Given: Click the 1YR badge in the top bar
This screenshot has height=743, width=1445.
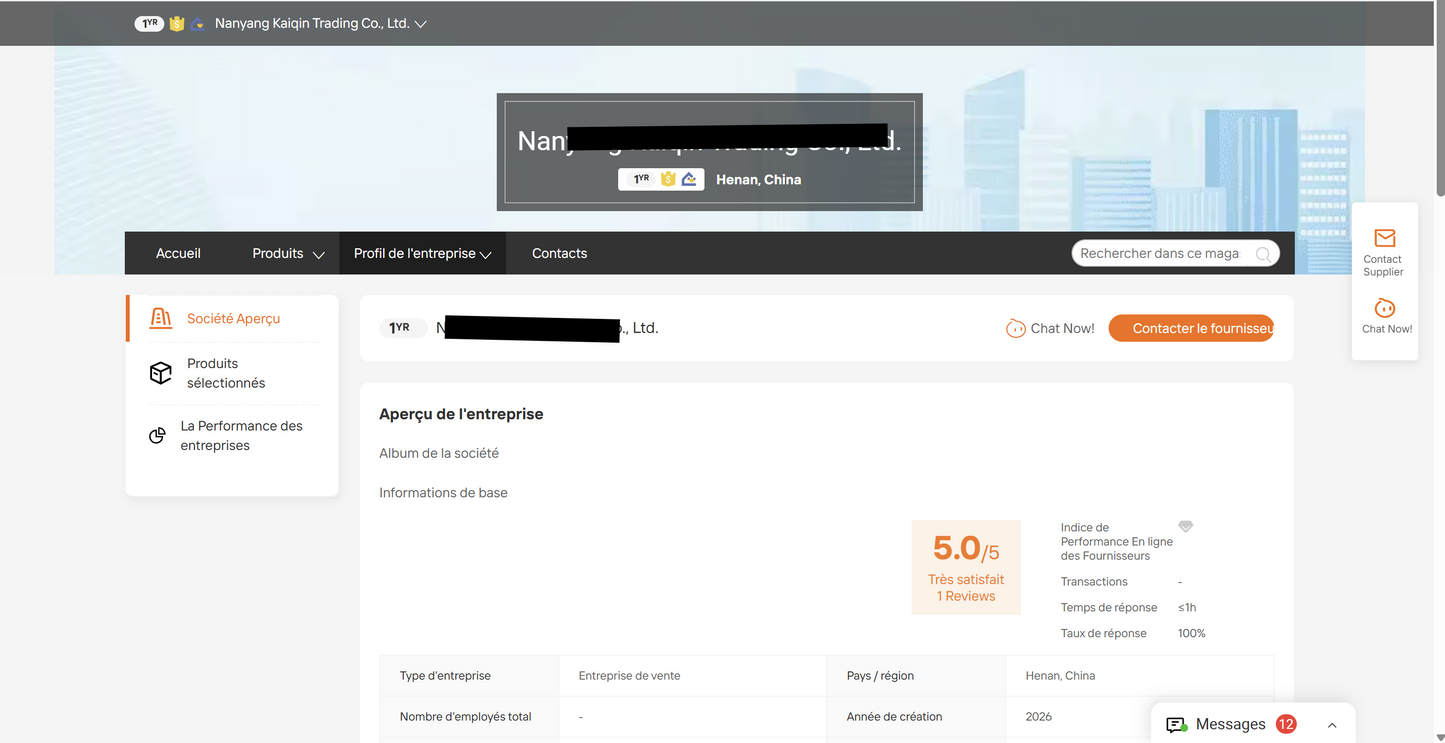Looking at the screenshot, I should (x=149, y=24).
